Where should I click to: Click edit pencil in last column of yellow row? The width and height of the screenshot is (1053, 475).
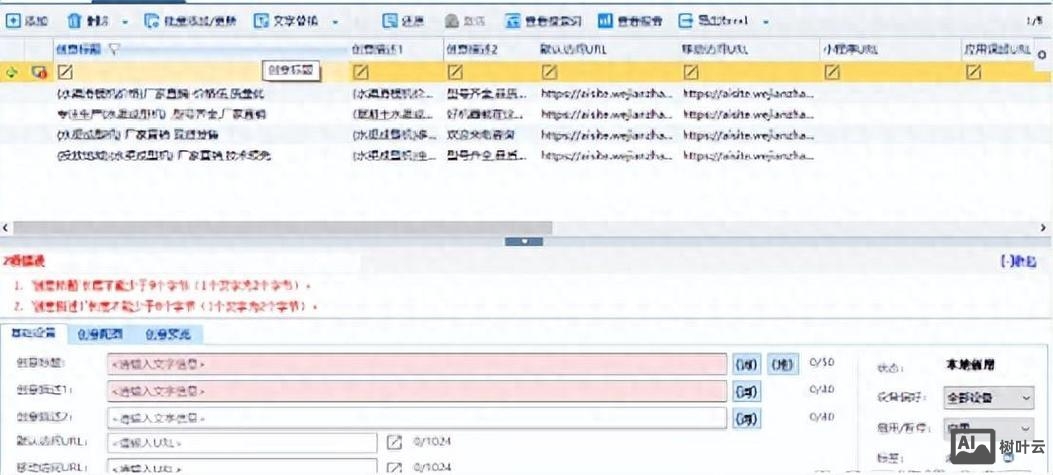(x=974, y=72)
